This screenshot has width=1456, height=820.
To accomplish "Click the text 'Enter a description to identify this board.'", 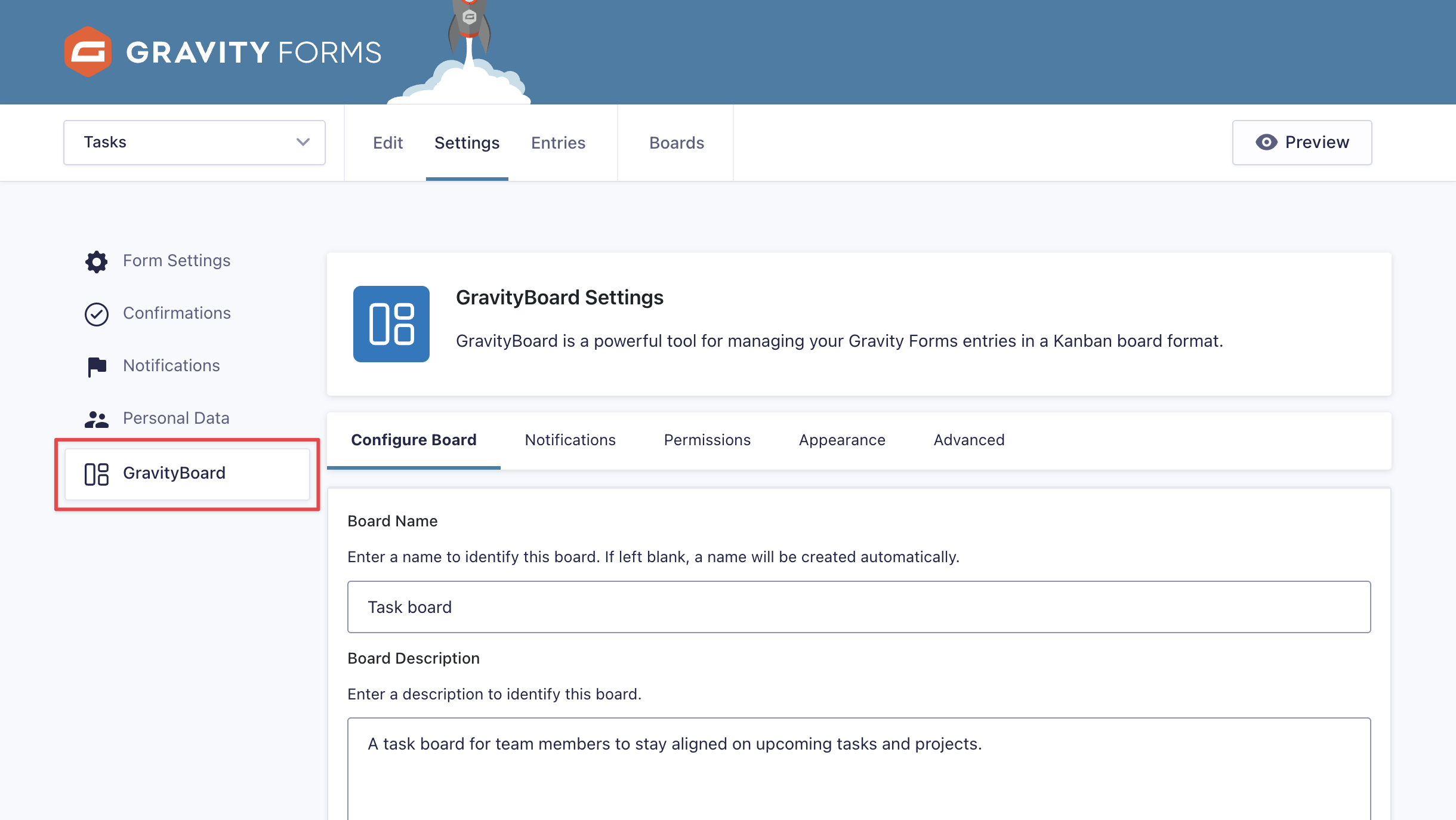I will 495,694.
